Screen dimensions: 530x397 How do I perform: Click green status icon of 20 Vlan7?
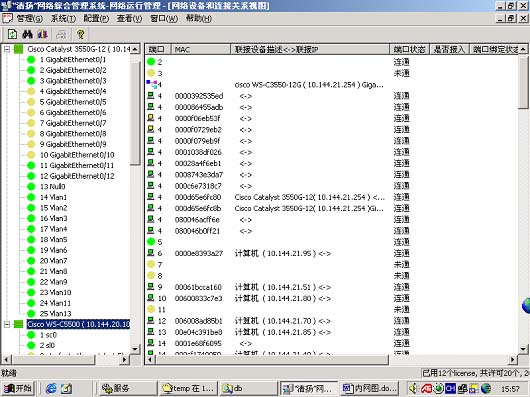(31, 261)
